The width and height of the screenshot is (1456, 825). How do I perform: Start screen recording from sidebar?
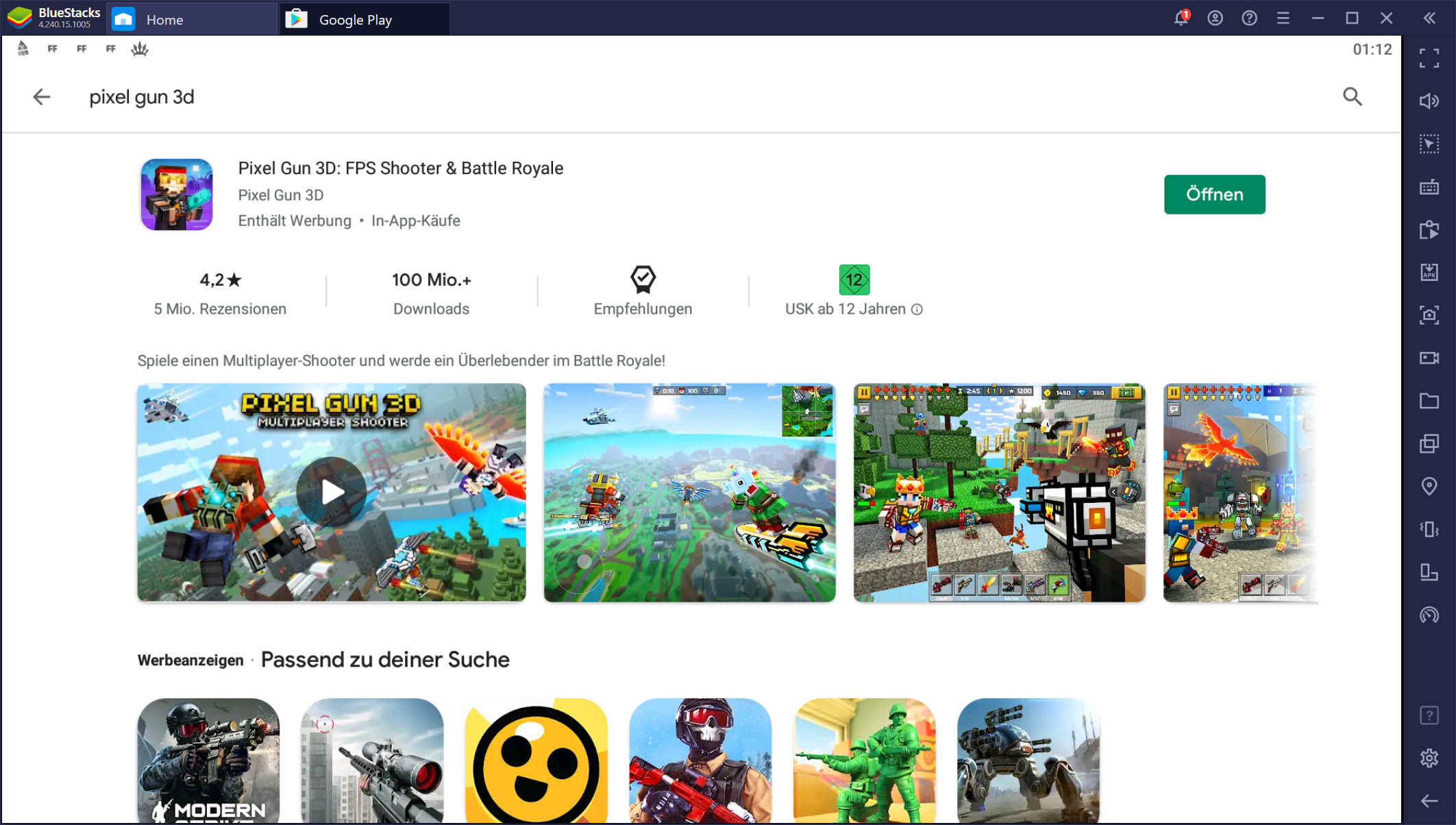click(1429, 358)
